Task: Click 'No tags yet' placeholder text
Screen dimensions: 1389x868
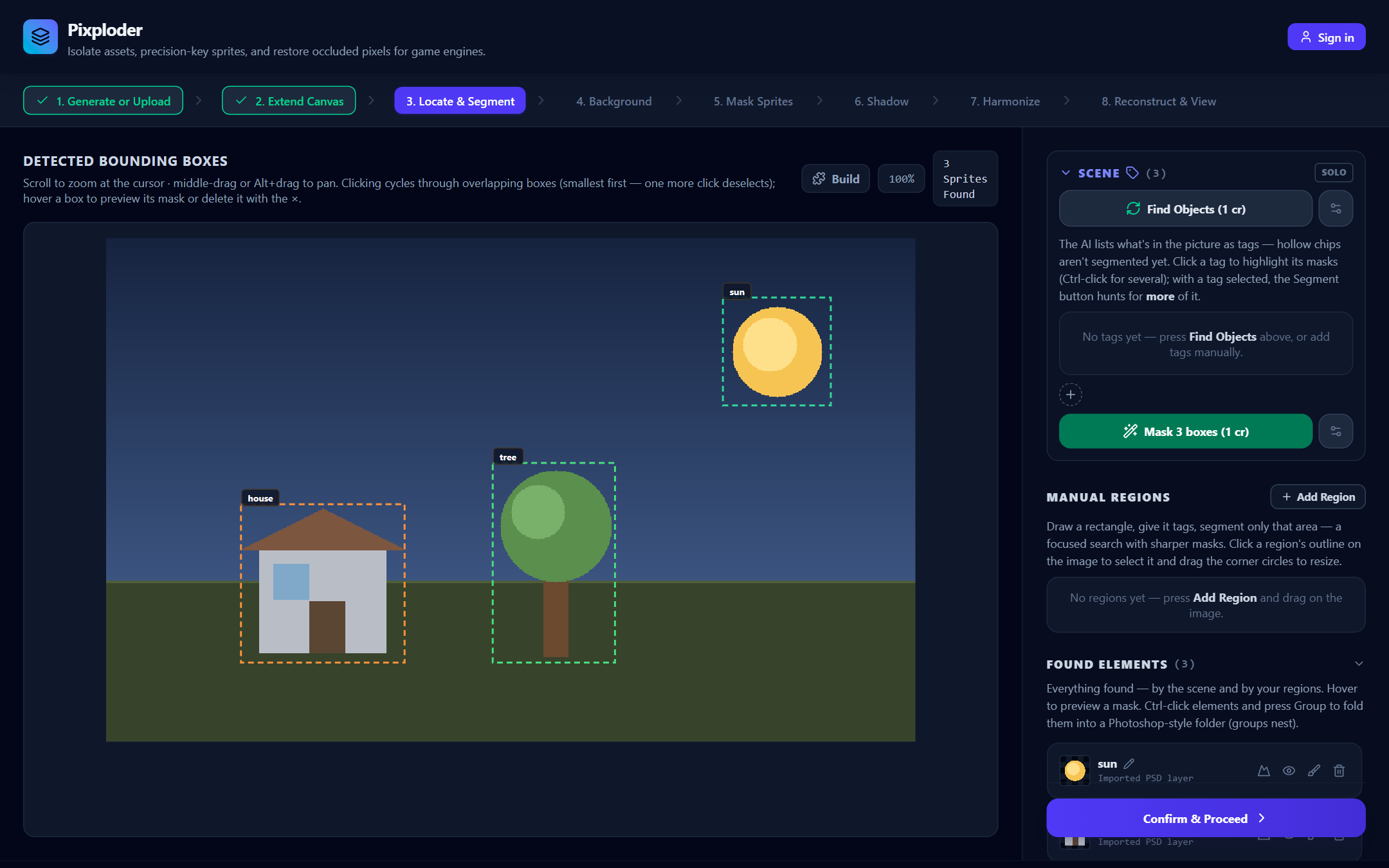Action: tap(1206, 344)
